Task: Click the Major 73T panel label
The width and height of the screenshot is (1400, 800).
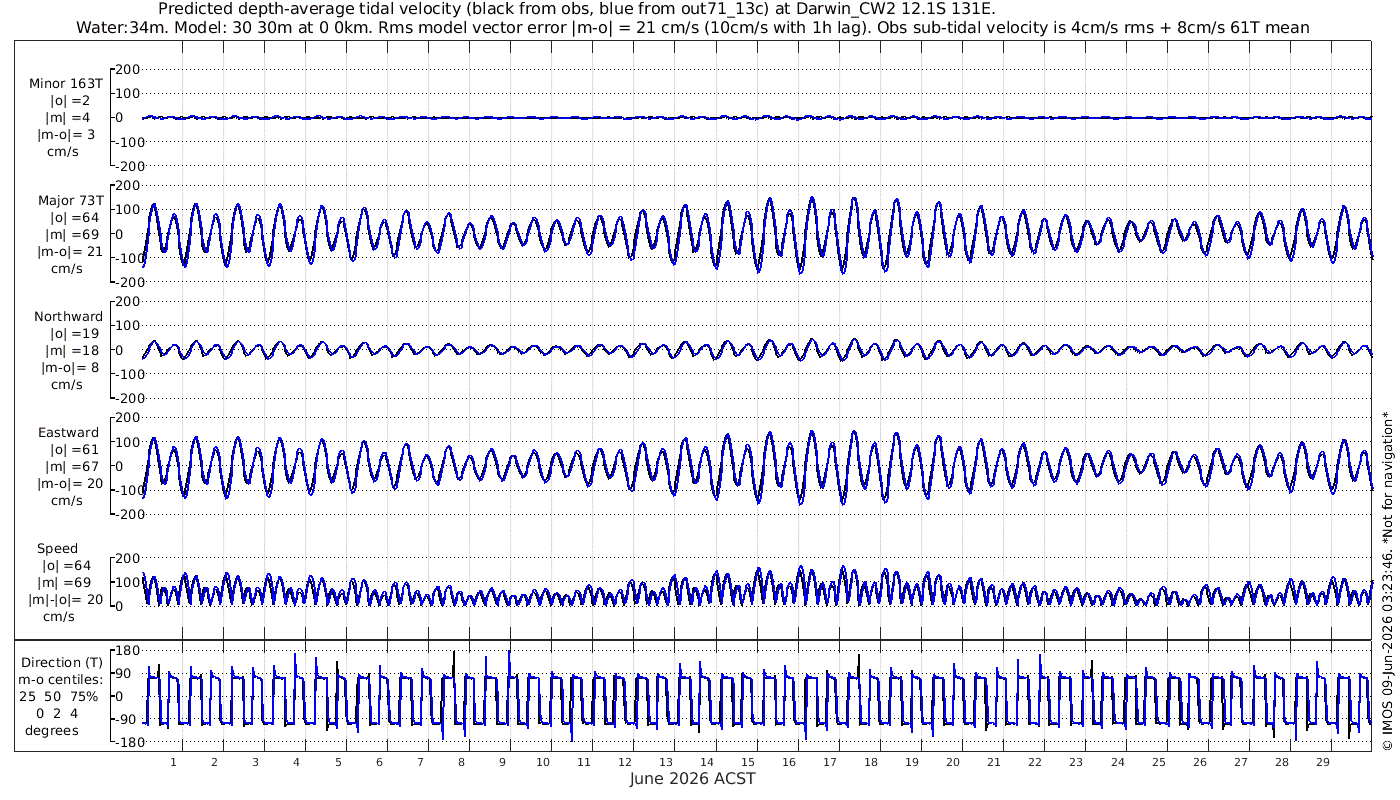Action: tap(70, 200)
